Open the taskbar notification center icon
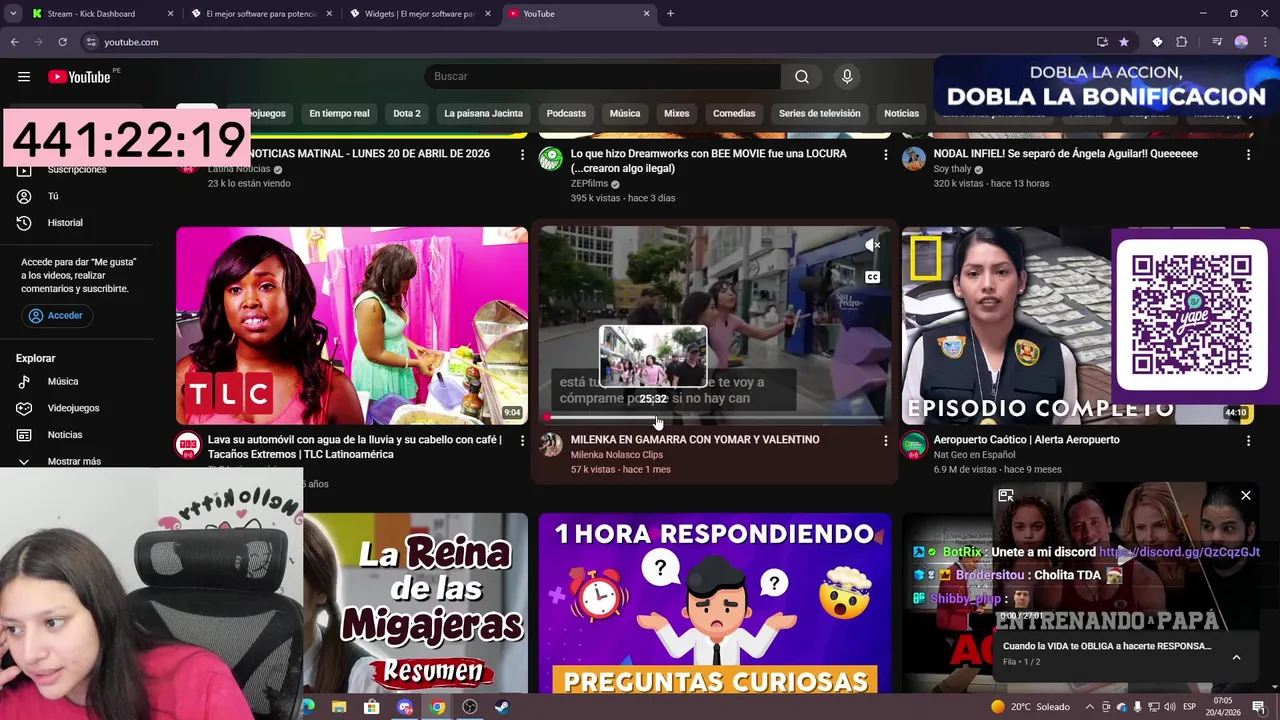 [1259, 707]
